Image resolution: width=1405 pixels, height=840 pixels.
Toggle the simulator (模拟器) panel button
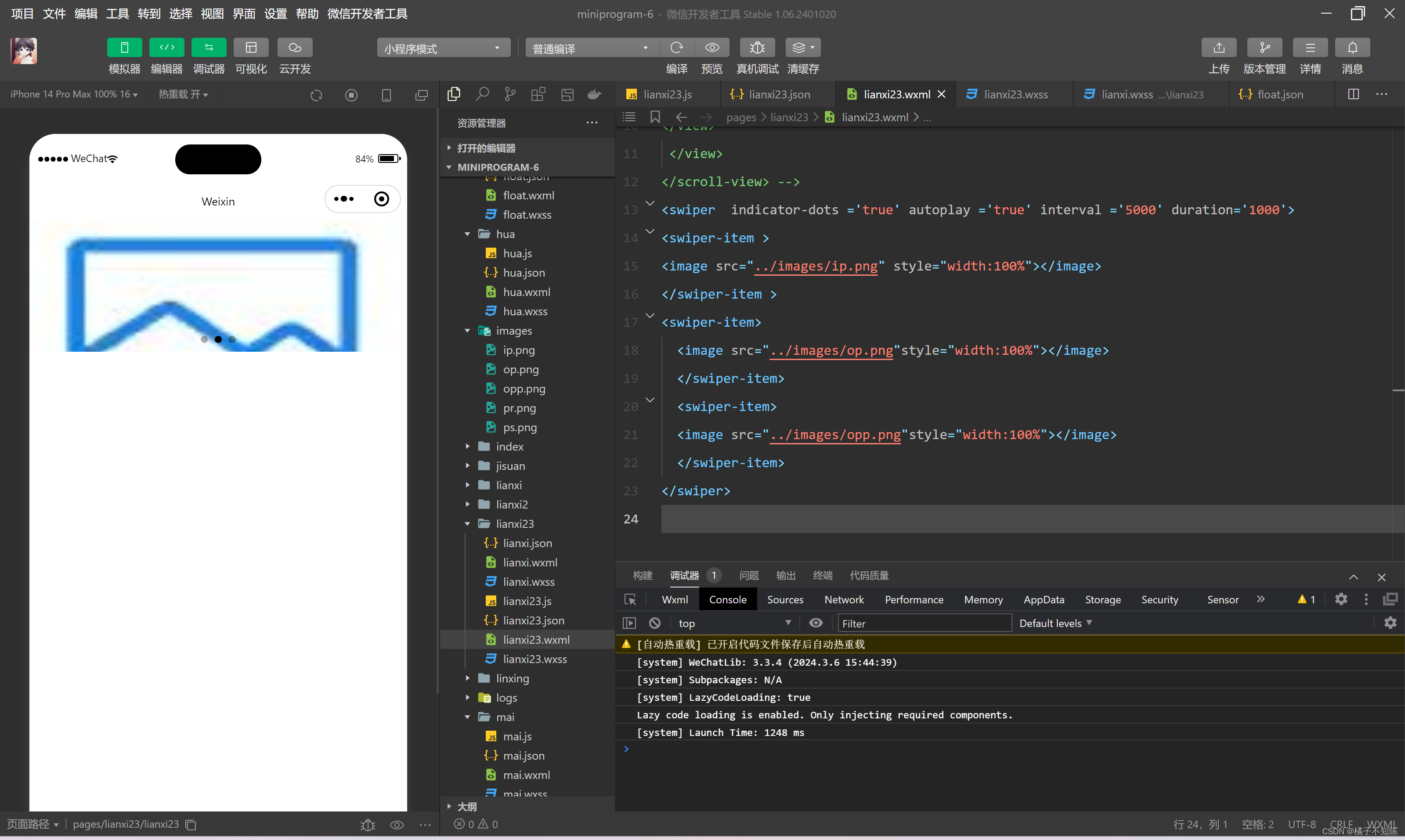coord(124,47)
